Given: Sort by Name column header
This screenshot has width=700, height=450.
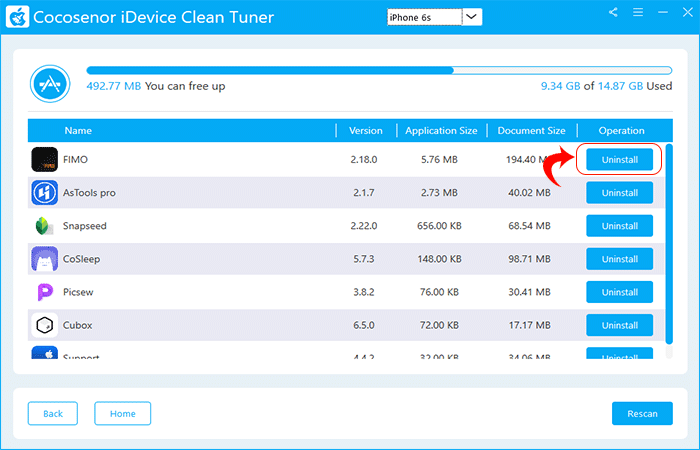Looking at the screenshot, I should [x=78, y=130].
